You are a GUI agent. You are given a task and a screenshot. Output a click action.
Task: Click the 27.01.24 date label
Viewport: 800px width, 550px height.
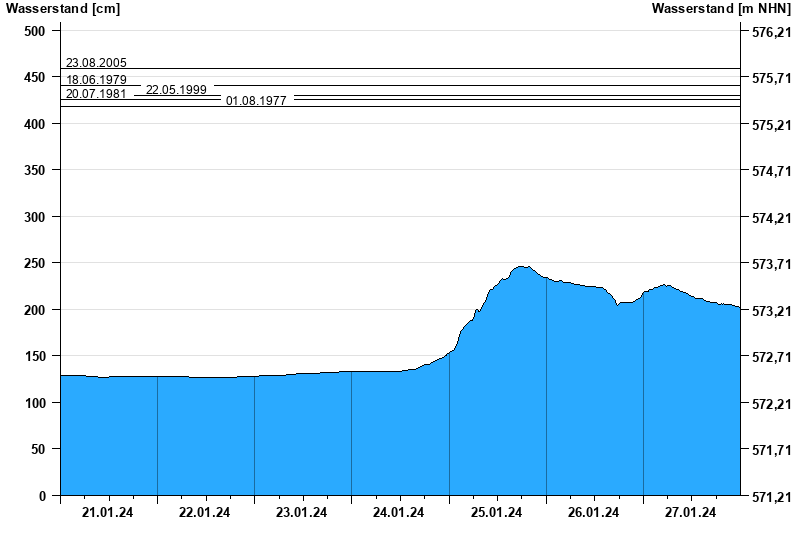(x=691, y=513)
